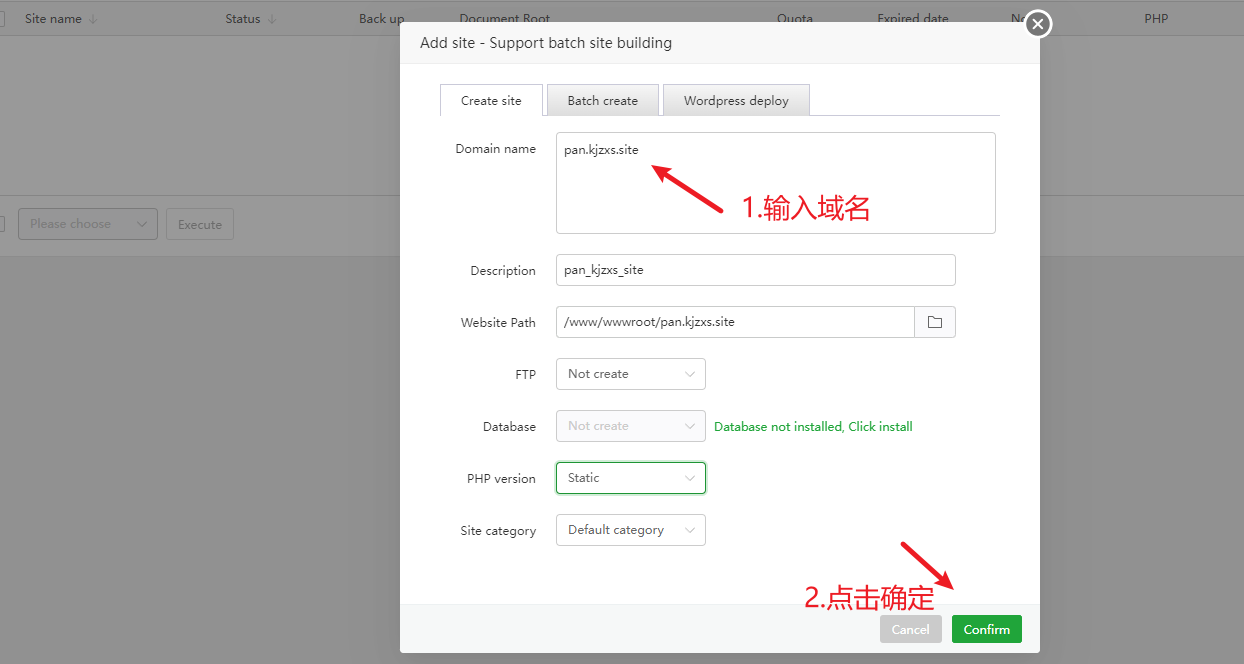
Task: Sort by Status column arrow
Action: [x=272, y=19]
